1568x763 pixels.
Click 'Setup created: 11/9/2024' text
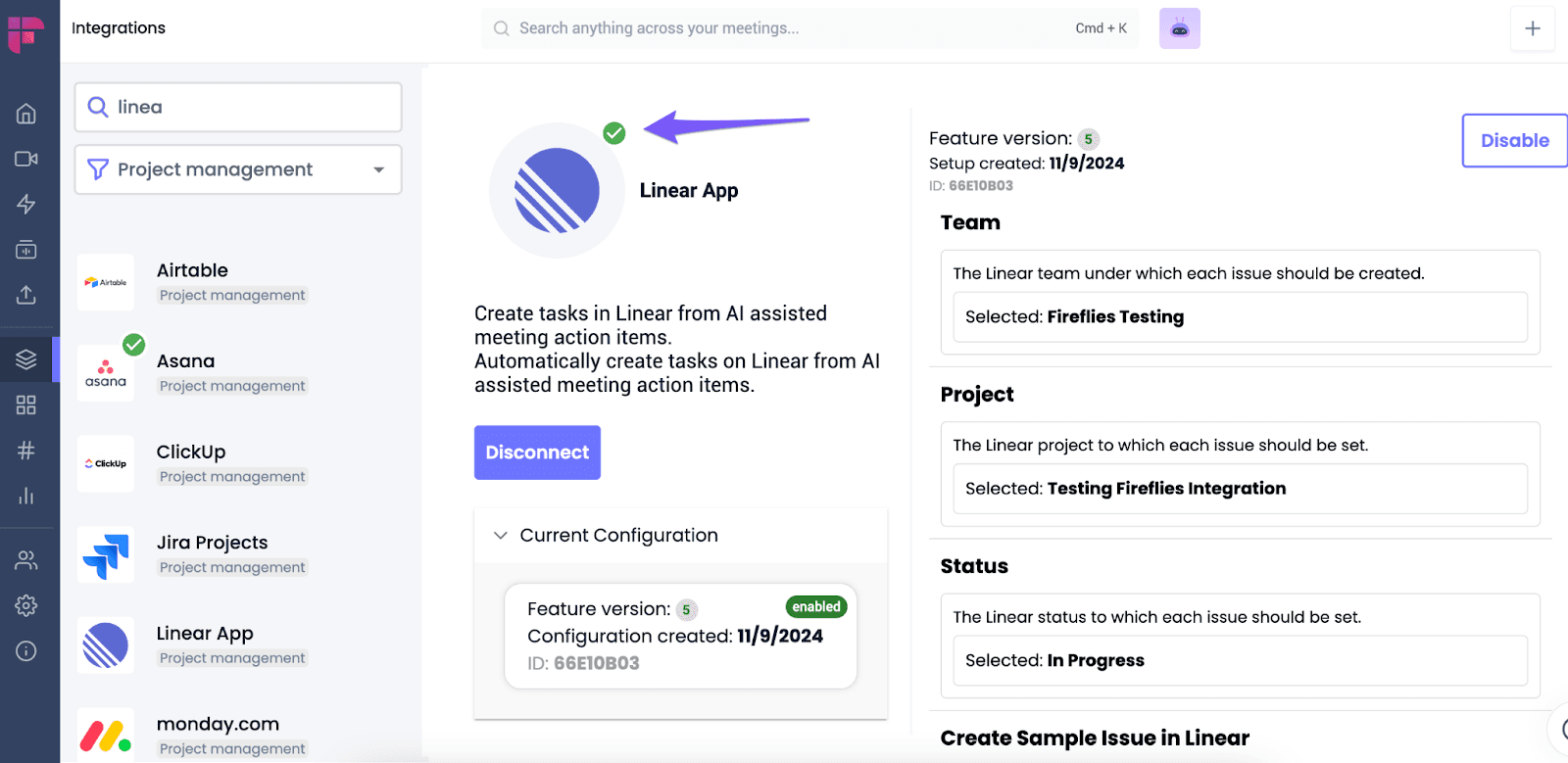[x=1026, y=164]
